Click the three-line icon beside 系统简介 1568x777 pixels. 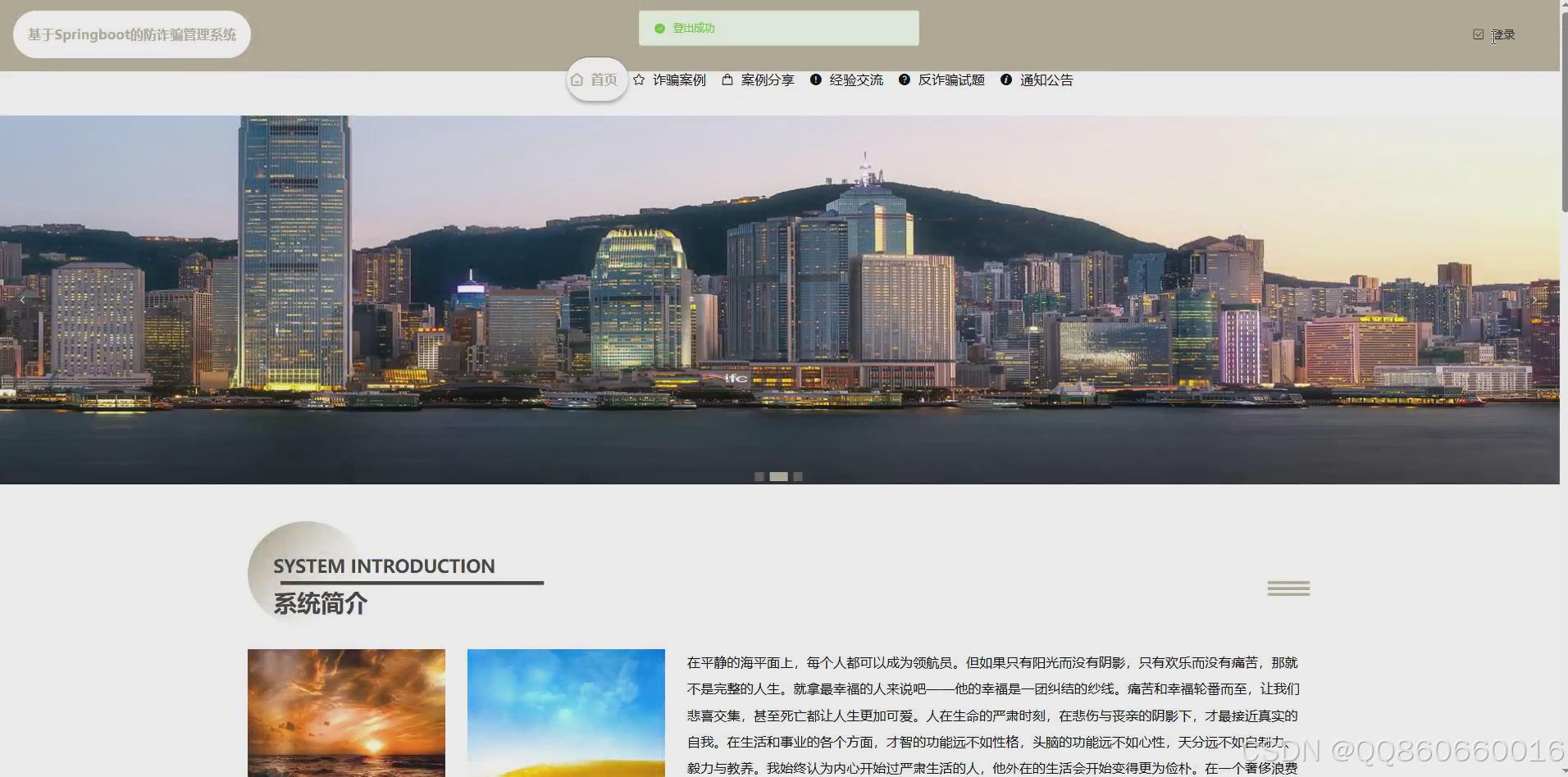coord(1288,588)
